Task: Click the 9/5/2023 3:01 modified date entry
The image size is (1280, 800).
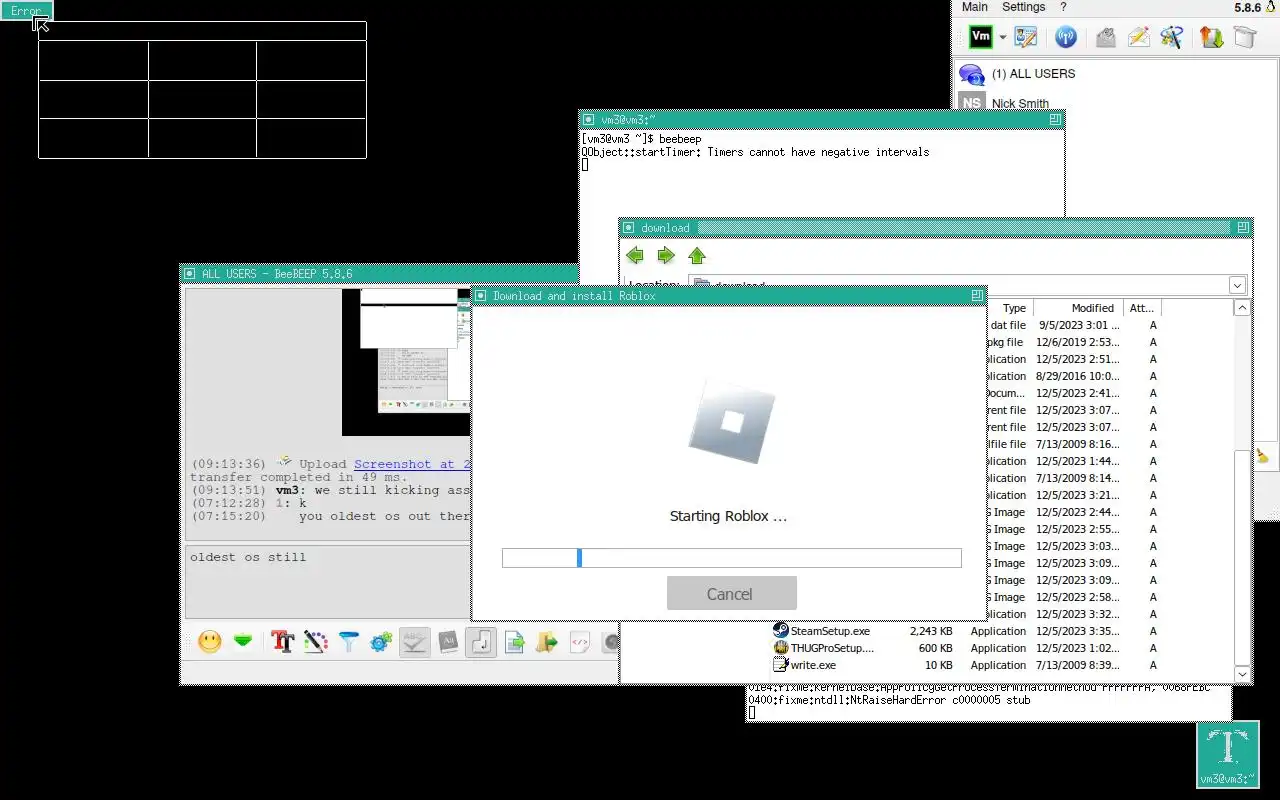Action: pos(1079,325)
